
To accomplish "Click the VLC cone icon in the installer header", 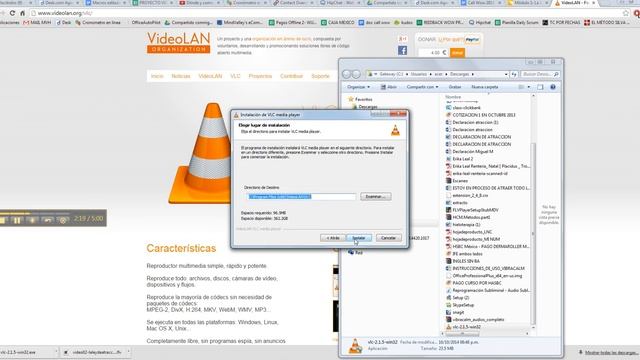I will pyautogui.click(x=395, y=130).
